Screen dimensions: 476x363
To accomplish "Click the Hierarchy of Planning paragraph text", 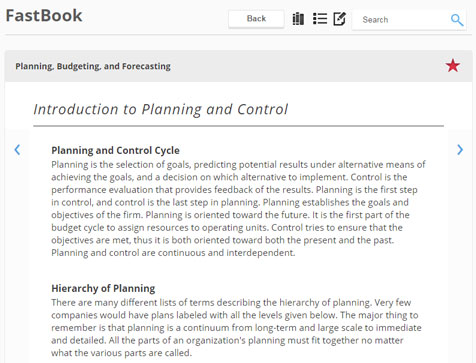I will [x=236, y=328].
